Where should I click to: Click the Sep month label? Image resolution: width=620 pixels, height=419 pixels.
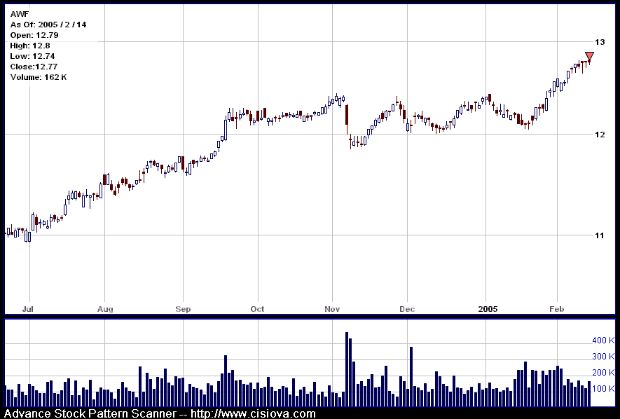click(x=183, y=309)
